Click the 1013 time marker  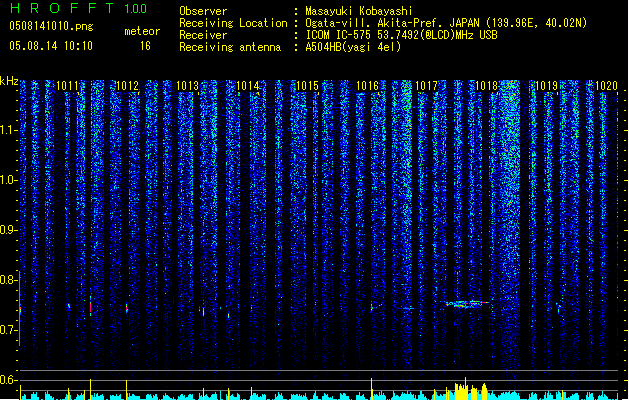pyautogui.click(x=187, y=86)
